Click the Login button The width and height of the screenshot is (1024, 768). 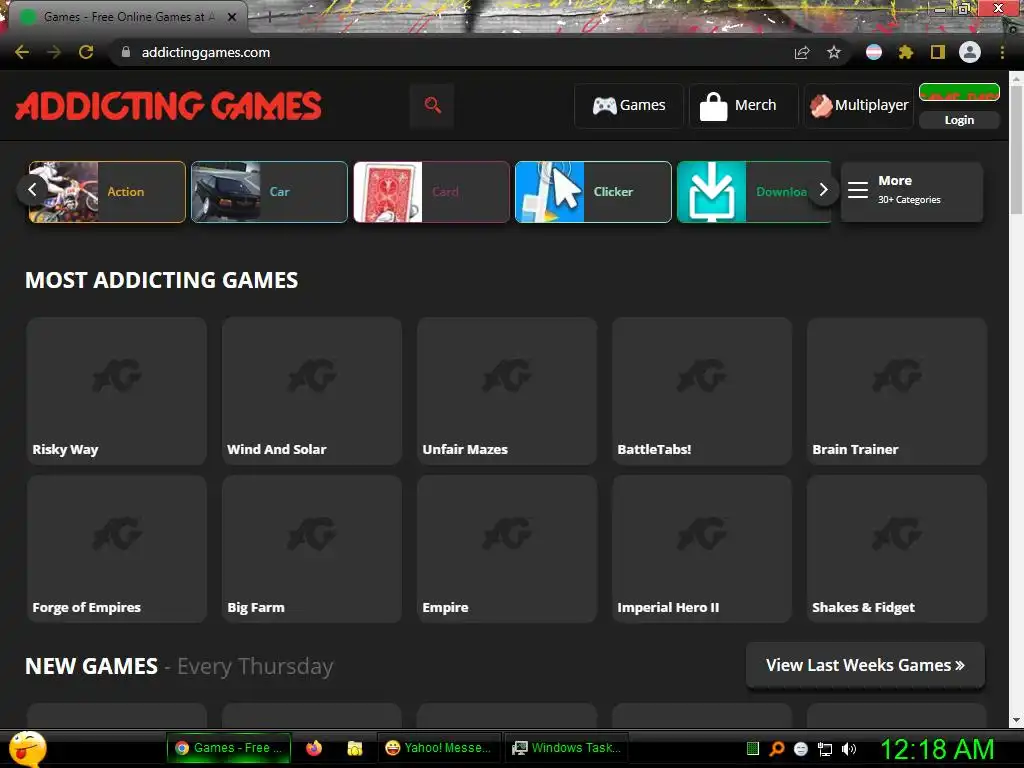coord(959,120)
